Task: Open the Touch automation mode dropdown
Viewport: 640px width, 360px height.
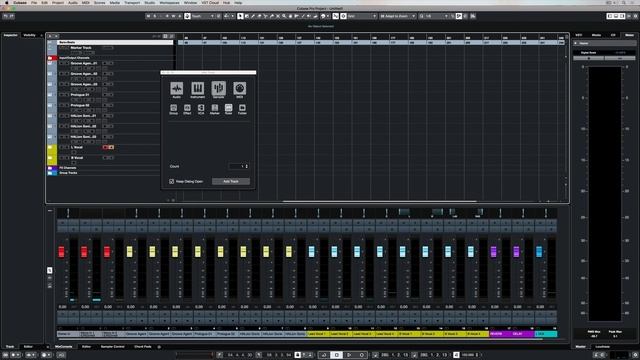Action: (203, 16)
